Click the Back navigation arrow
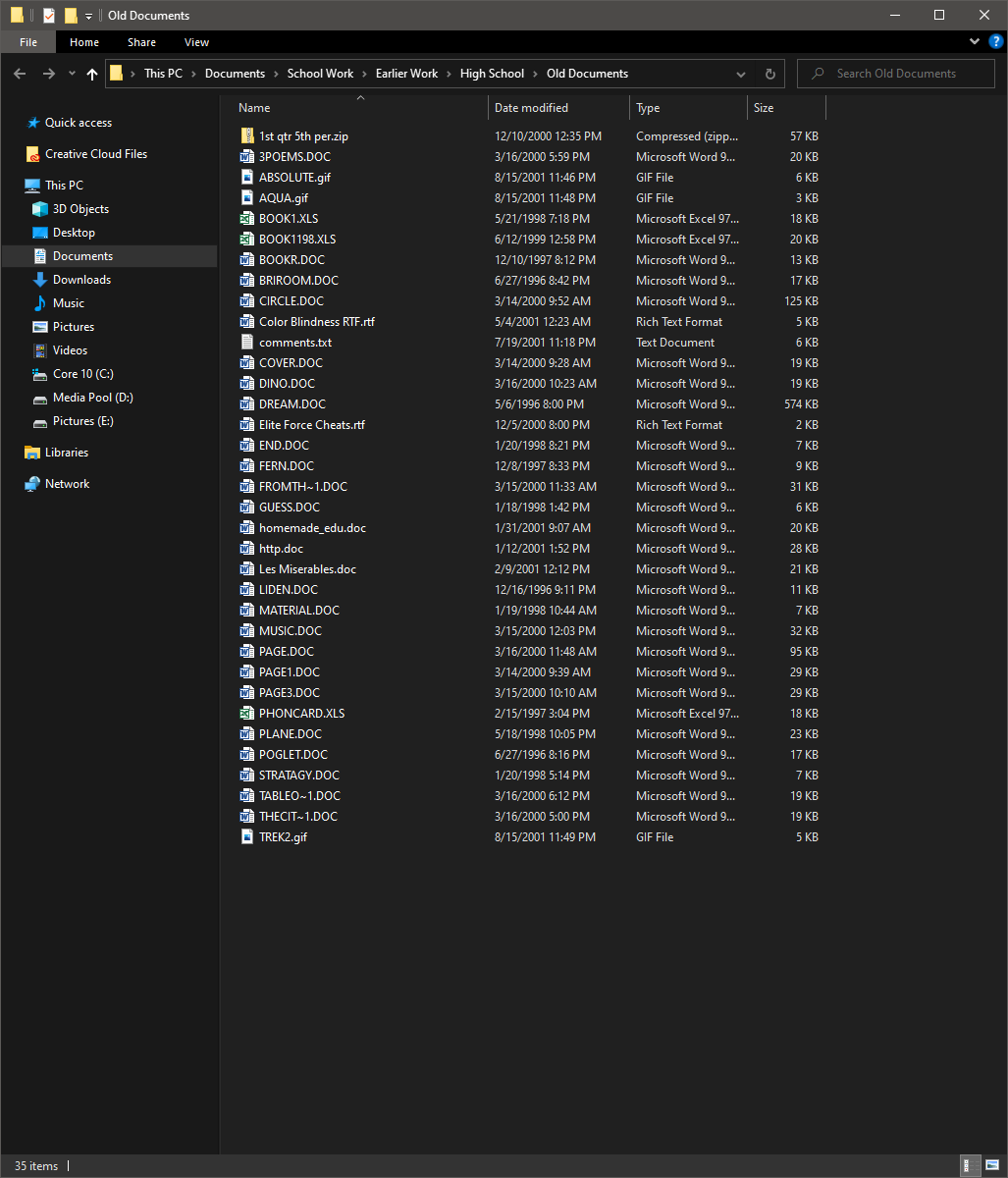The height and width of the screenshot is (1178, 1008). [20, 74]
